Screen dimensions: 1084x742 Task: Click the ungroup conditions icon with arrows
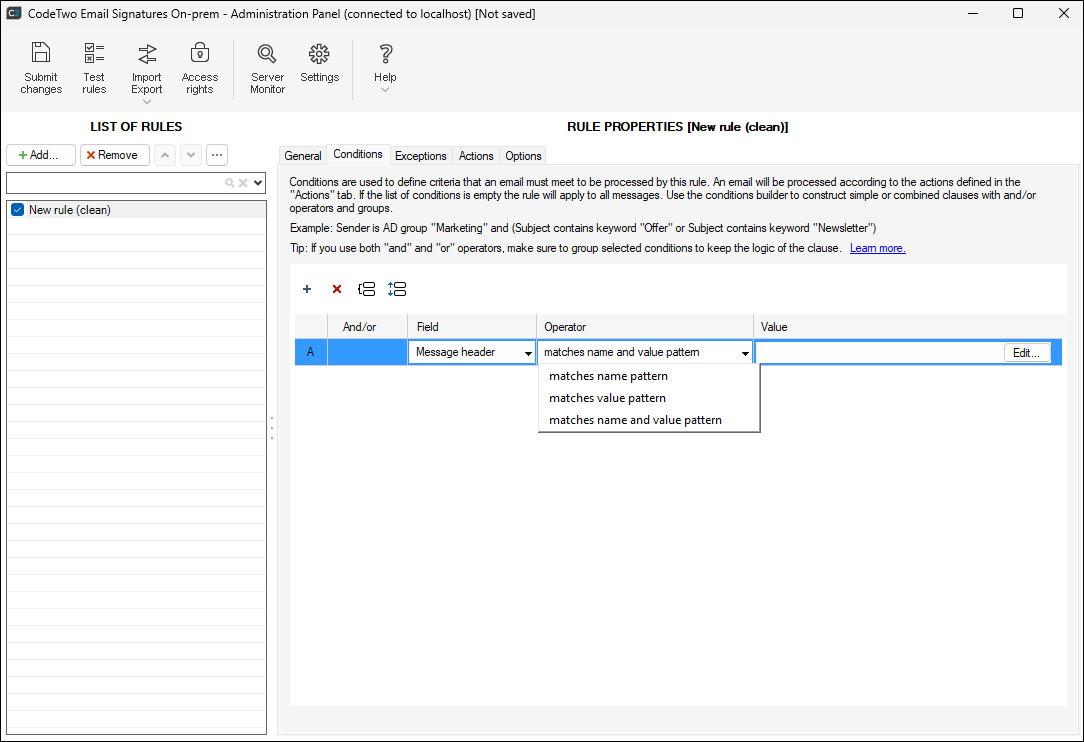(397, 289)
